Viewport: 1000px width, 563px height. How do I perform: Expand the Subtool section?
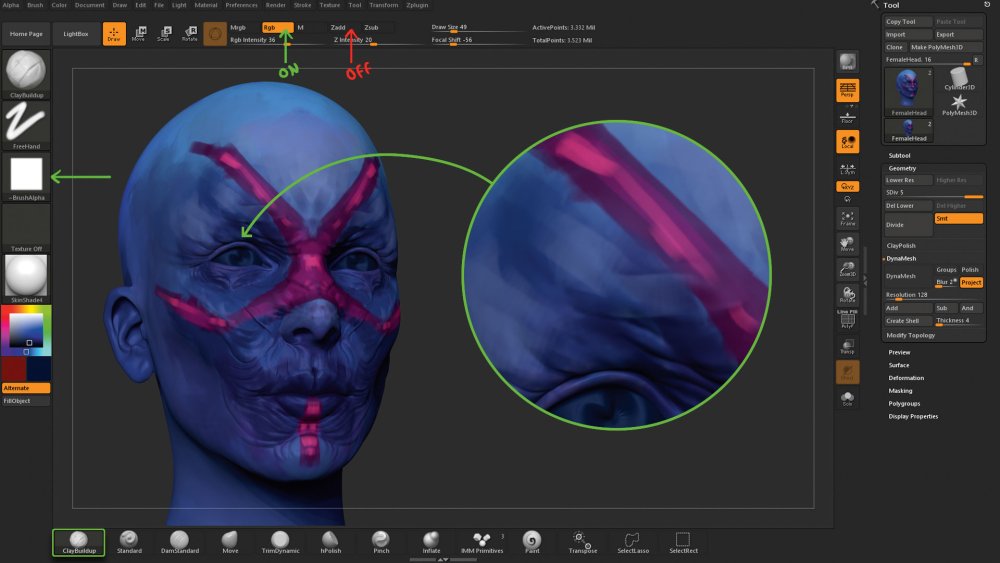click(899, 156)
